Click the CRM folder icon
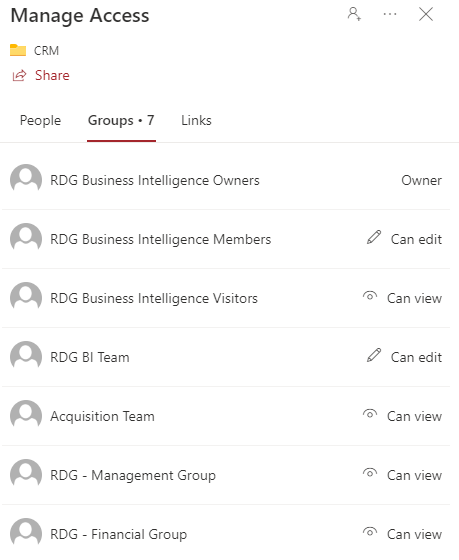Screen dimensions: 459x560 click(x=18, y=50)
